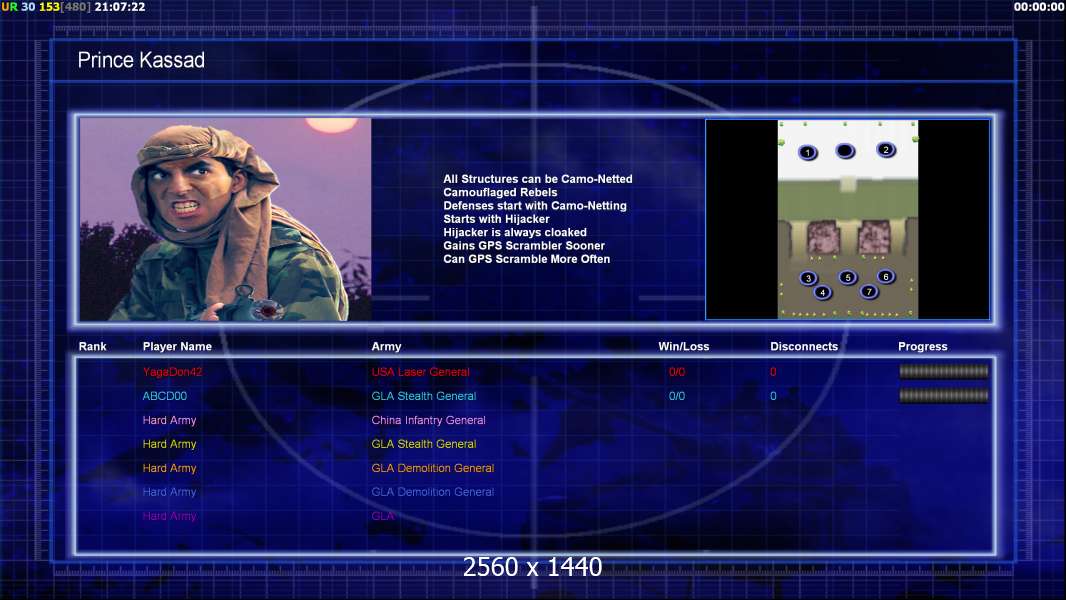Click ABCD00's 0/0 win/loss value
Screen dimensions: 1066x600
click(676, 395)
